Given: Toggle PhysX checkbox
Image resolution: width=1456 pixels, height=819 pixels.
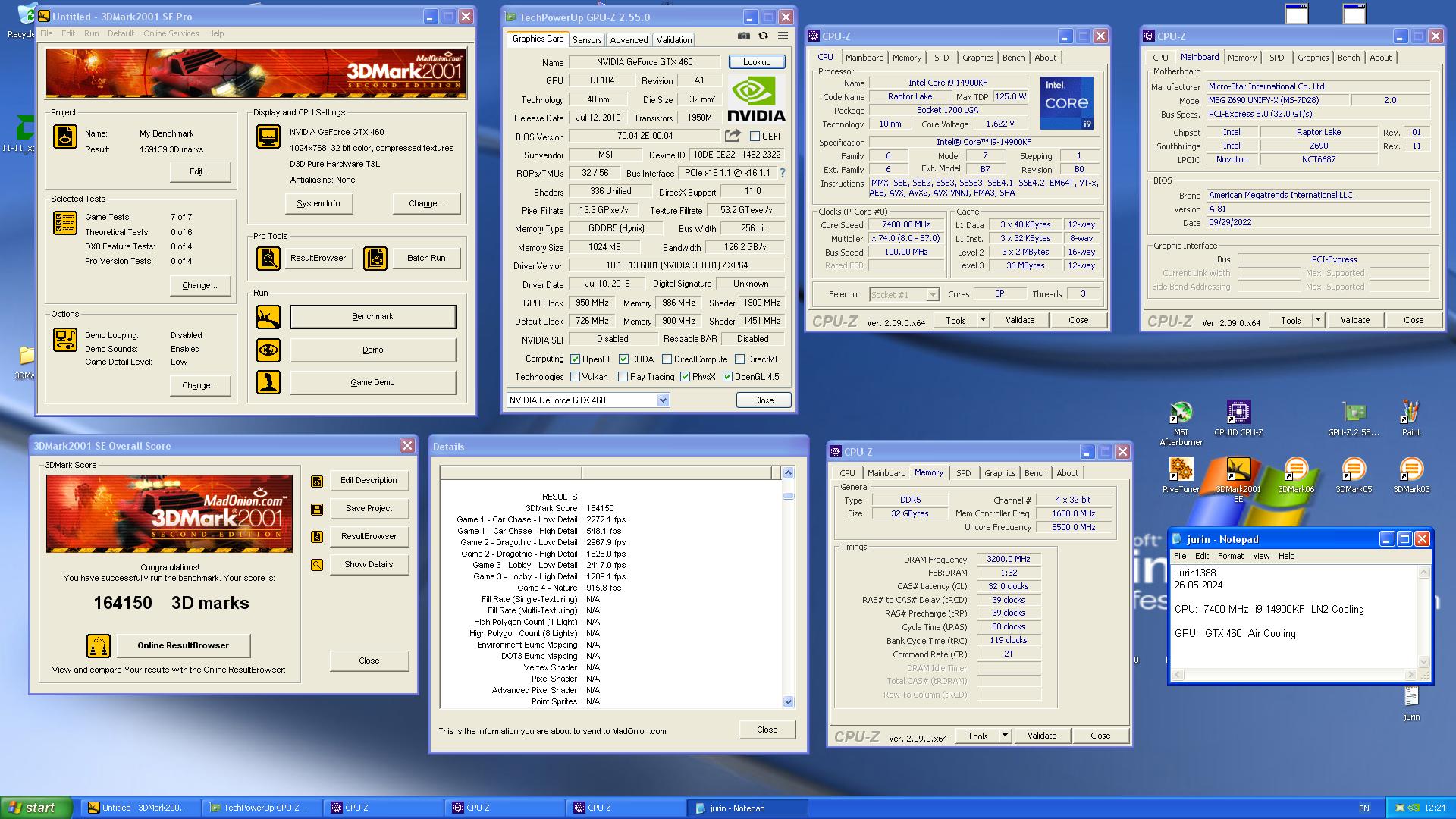Looking at the screenshot, I should coord(685,377).
